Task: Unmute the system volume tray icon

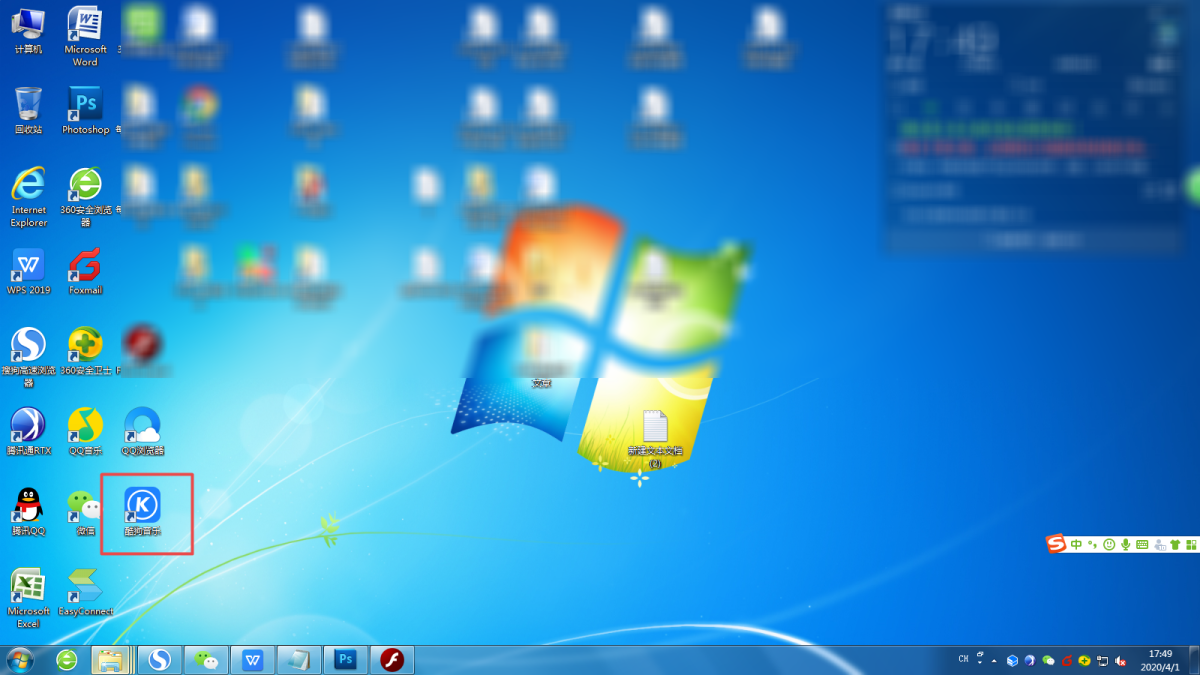Action: (1120, 661)
